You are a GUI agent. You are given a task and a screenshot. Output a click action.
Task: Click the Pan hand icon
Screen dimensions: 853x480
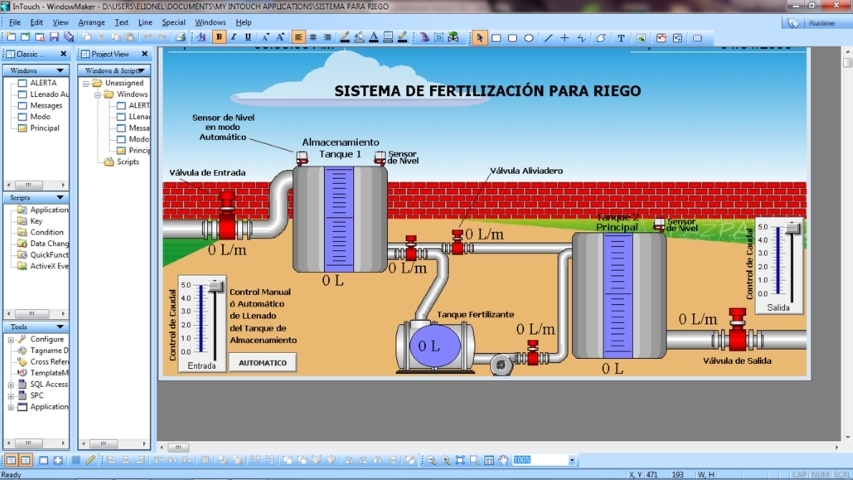point(504,460)
